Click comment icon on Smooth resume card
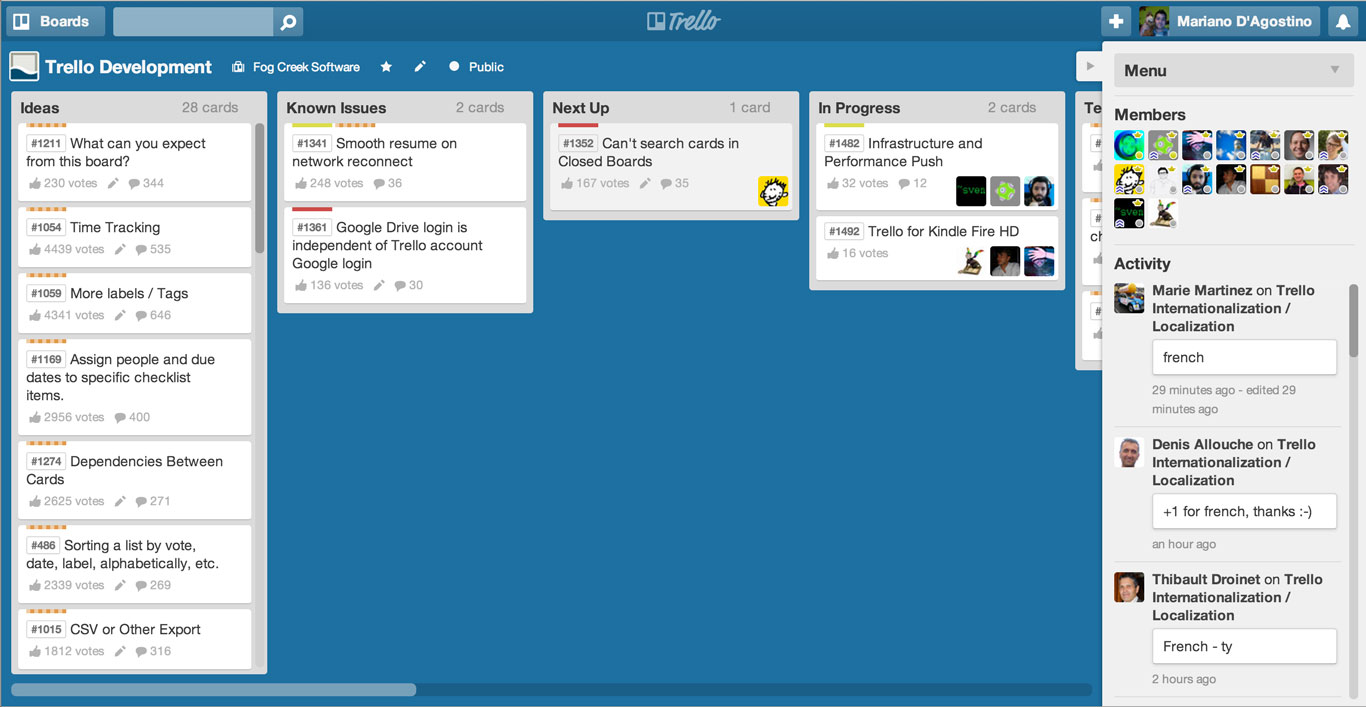Image resolution: width=1366 pixels, height=707 pixels. tap(379, 183)
